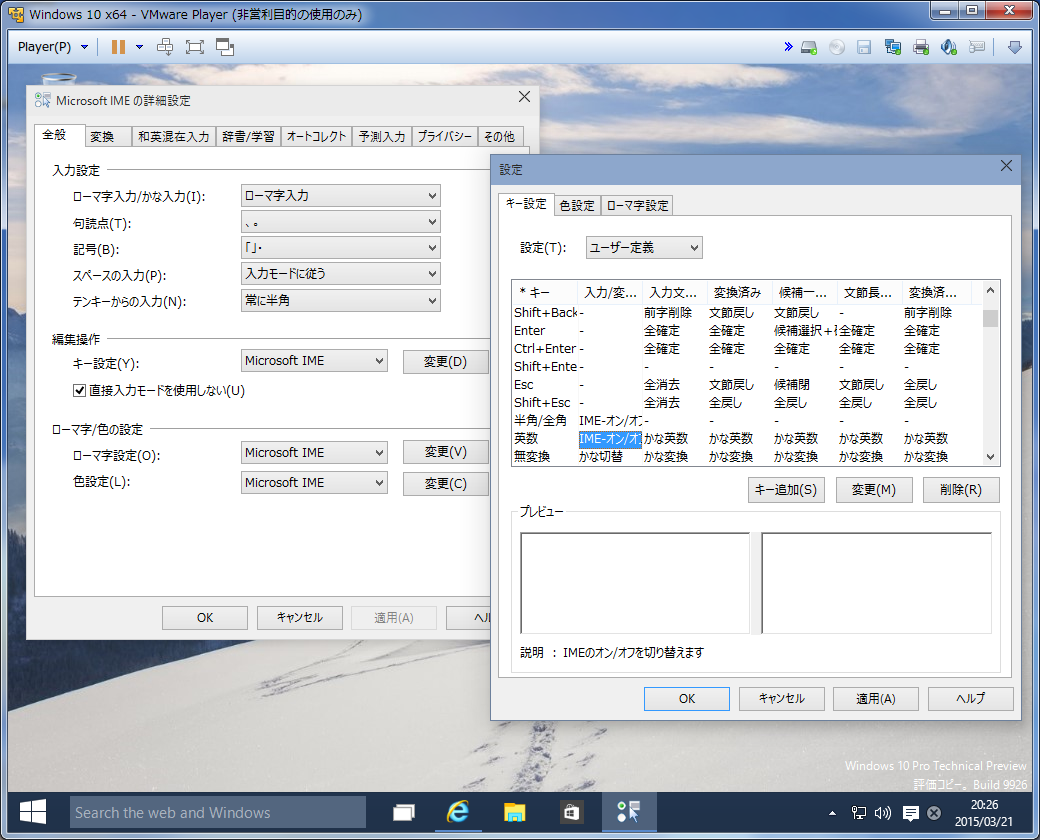Switch to 和英混在入力 tab

(x=173, y=137)
